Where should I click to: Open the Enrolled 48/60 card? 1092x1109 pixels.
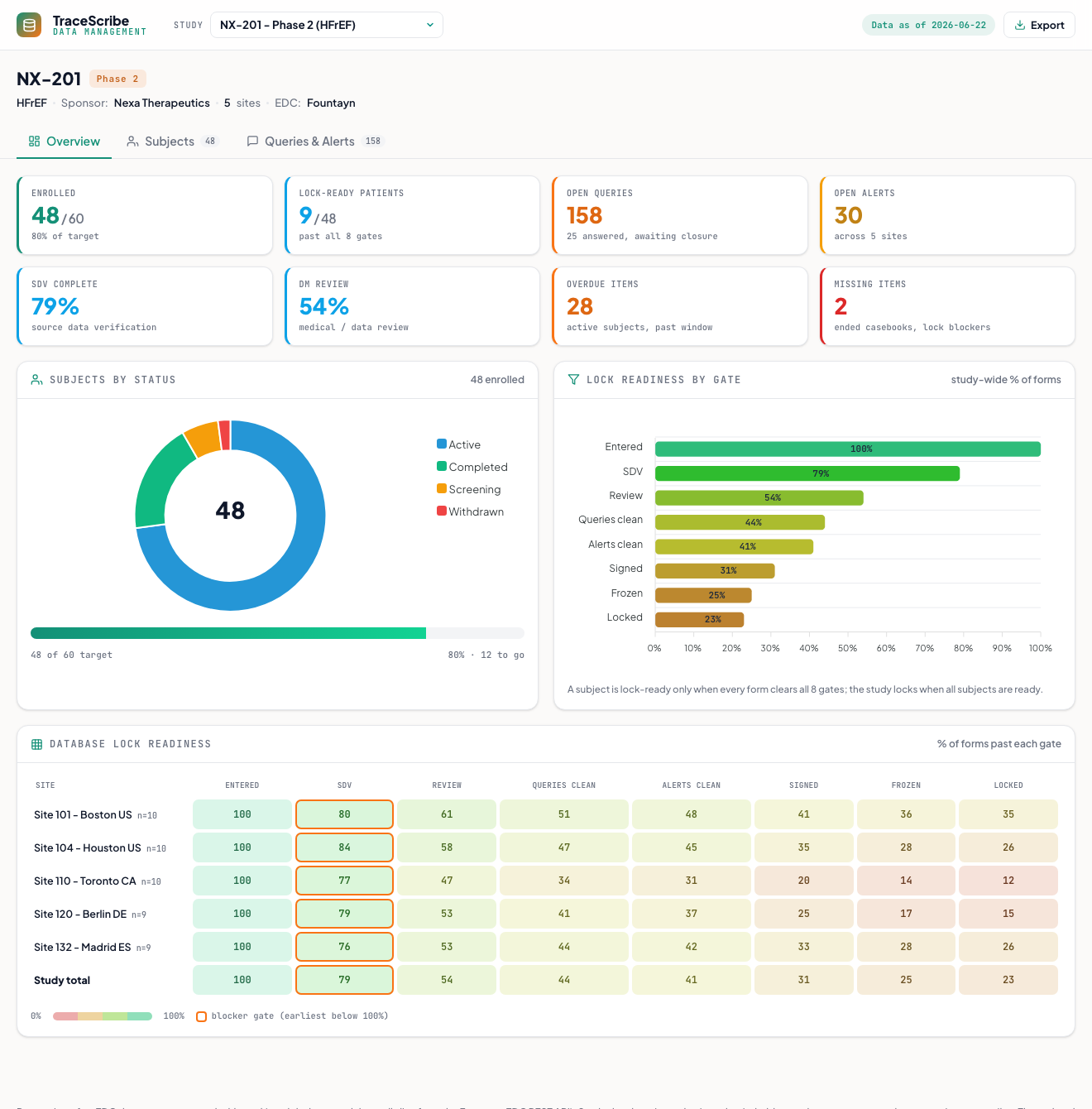[145, 215]
